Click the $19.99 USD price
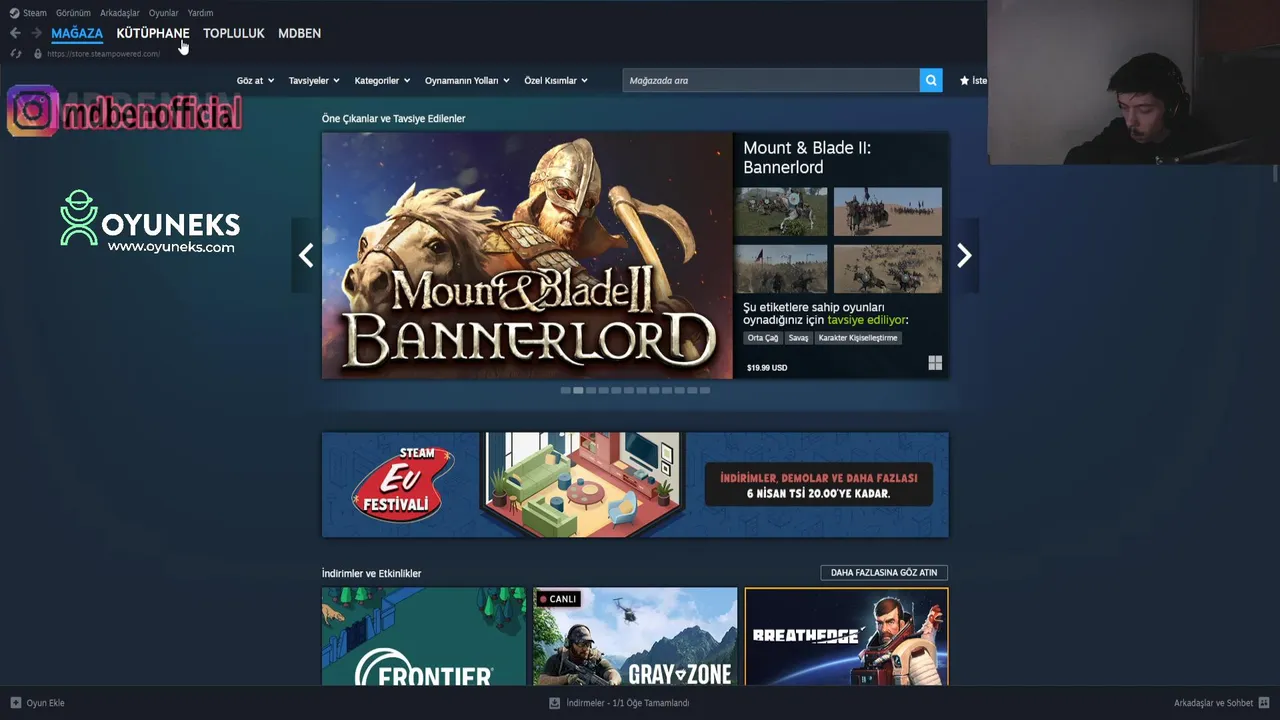 767,368
